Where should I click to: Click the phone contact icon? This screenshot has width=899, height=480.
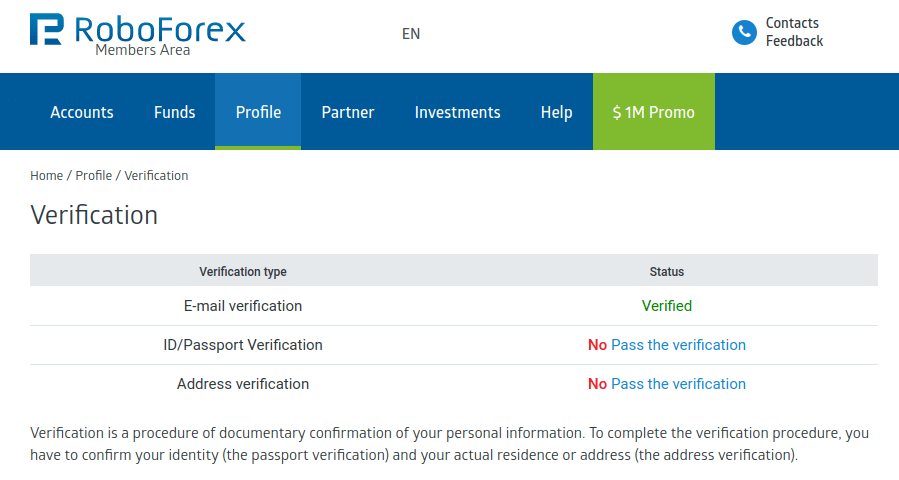tap(744, 32)
